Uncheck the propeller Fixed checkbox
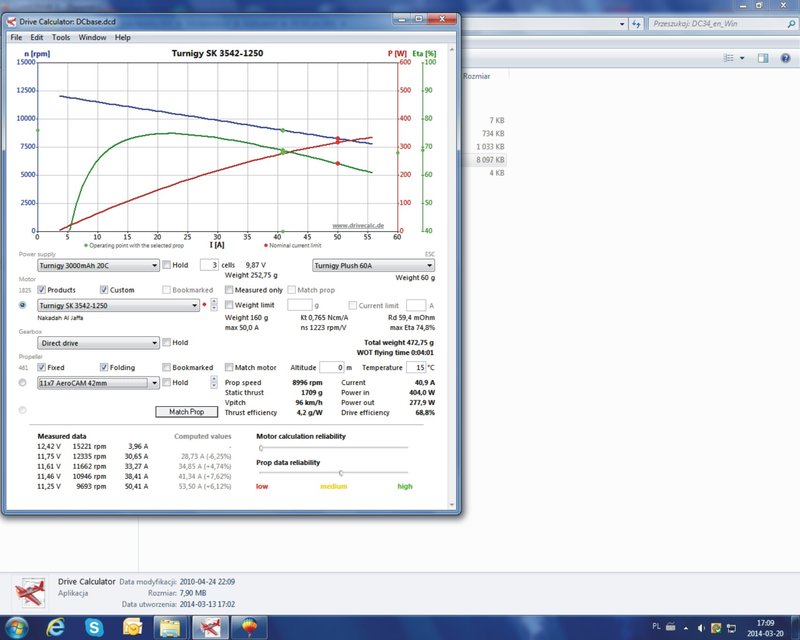 41,367
